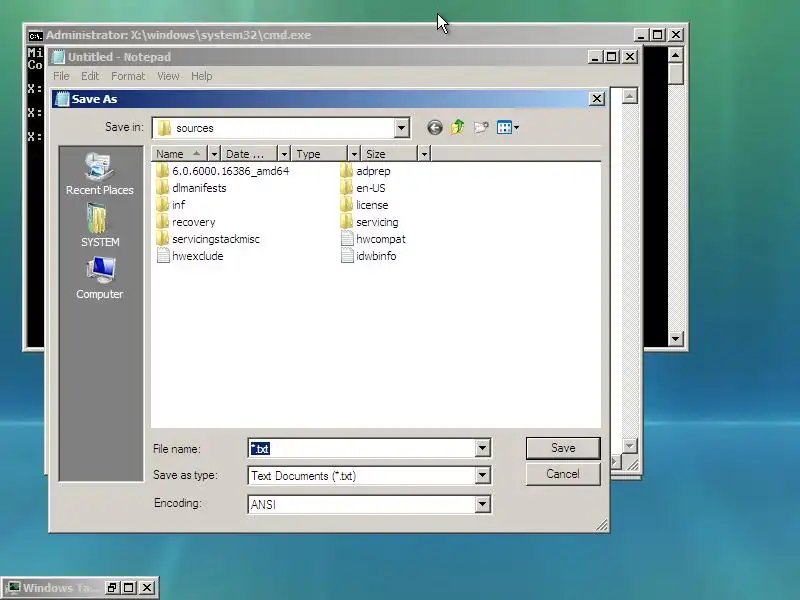Screen dimensions: 800x600
Task: Click the Save As dialog resize grip
Action: click(x=602, y=525)
